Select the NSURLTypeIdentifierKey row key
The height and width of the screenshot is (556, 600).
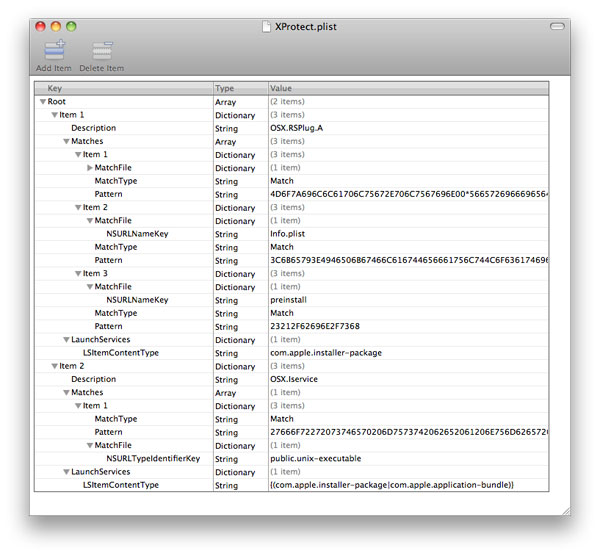click(153, 458)
